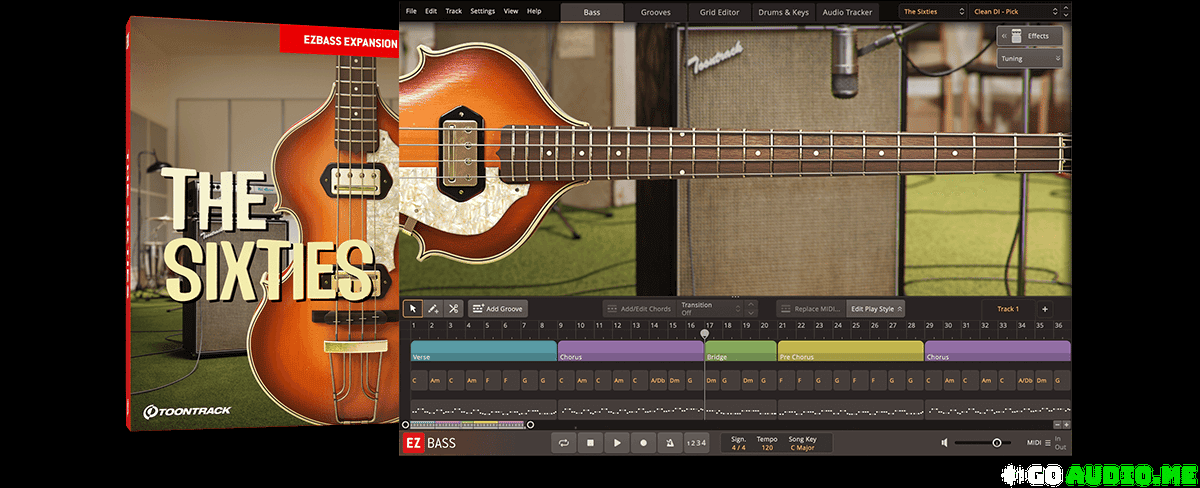Step the Transition selector up/down arrows
Screen dimensions: 1200x488
pyautogui.click(x=751, y=309)
